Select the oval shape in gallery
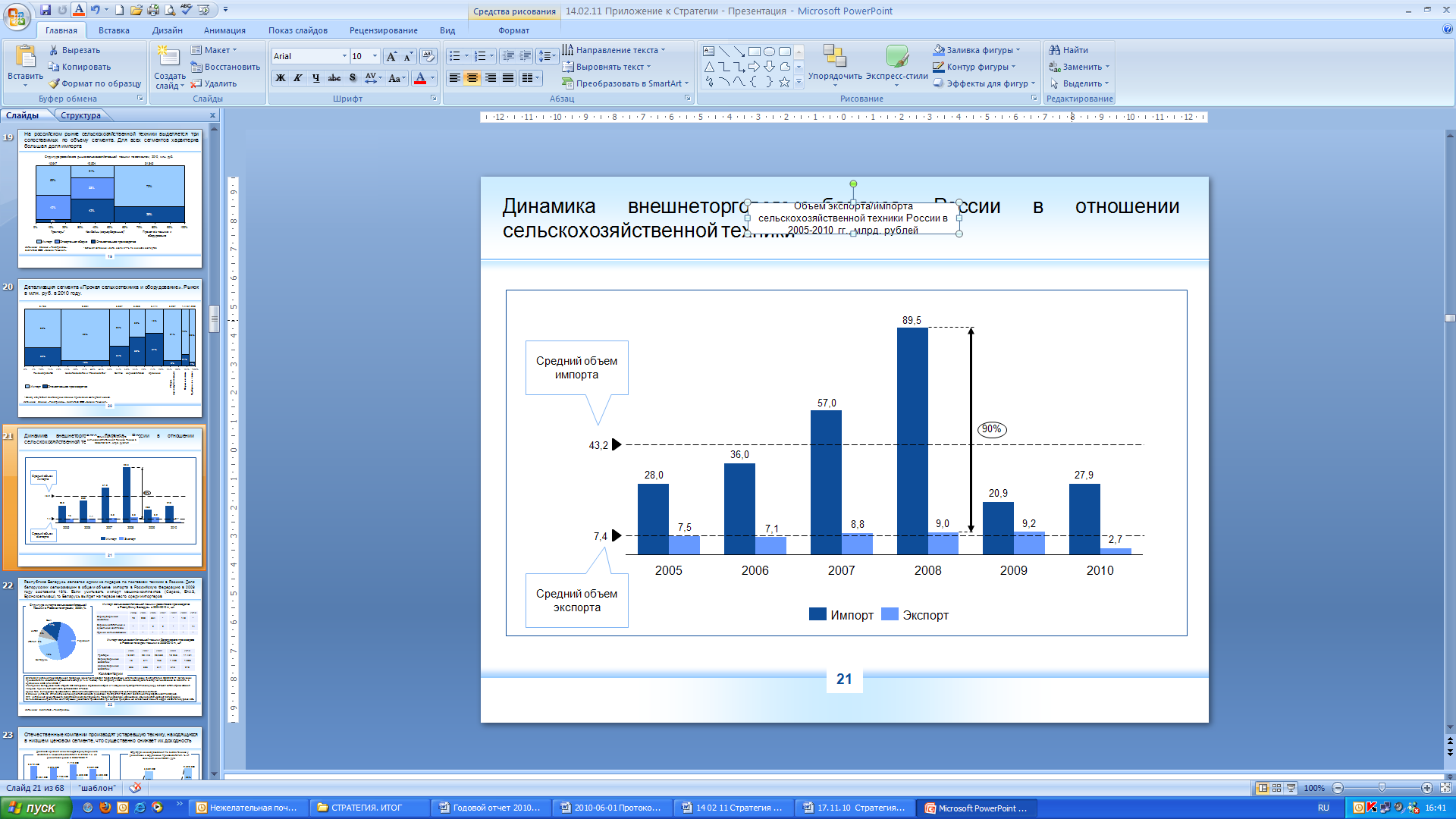Viewport: 1456px width, 819px height. 769,52
